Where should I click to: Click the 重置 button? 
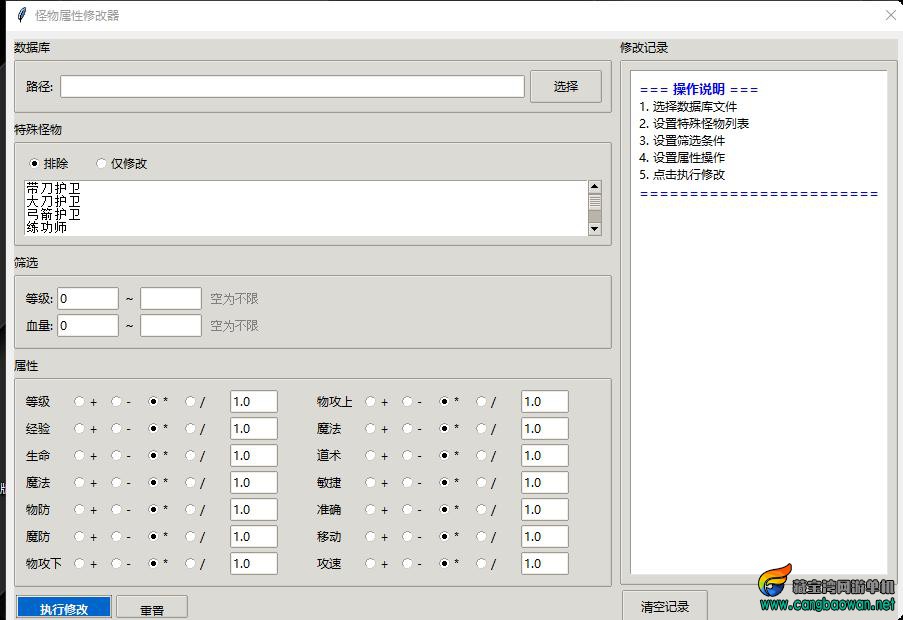(x=152, y=608)
